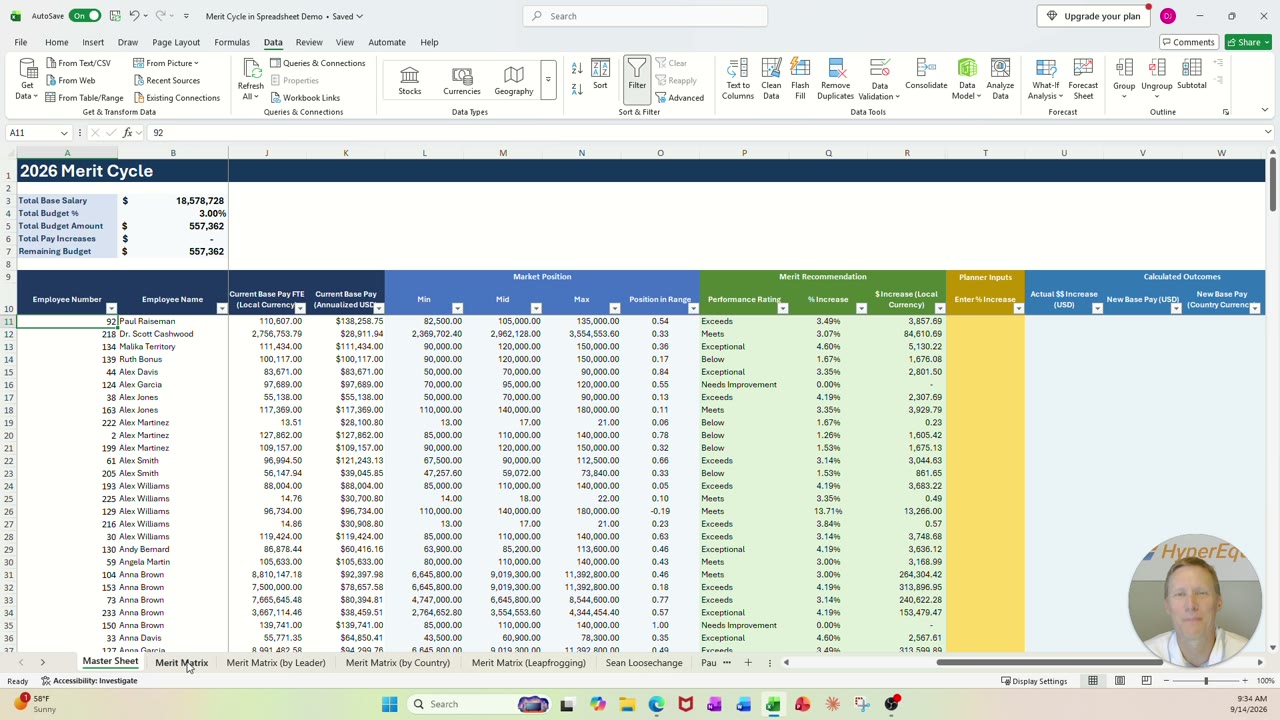
Task: Open the Consolidate tool
Action: (926, 75)
